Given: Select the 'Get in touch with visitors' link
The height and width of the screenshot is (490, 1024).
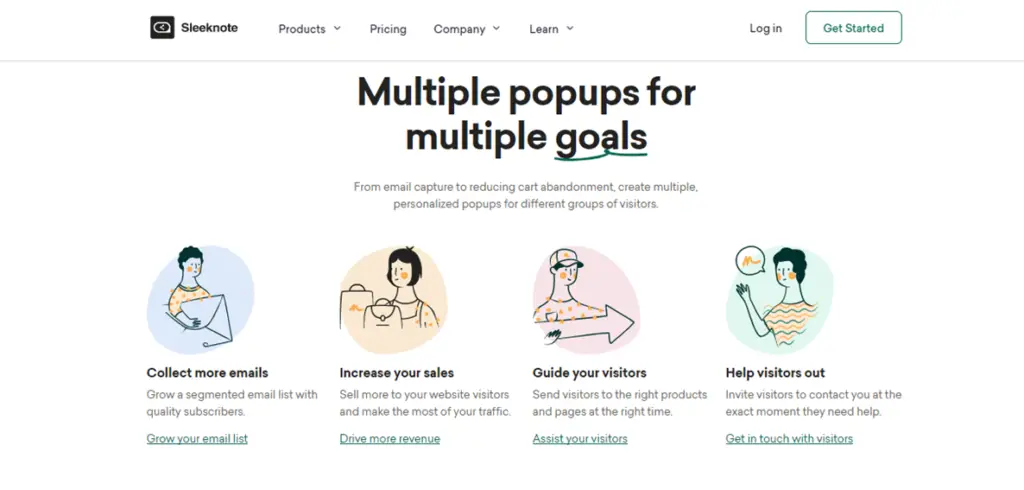Looking at the screenshot, I should (x=789, y=438).
